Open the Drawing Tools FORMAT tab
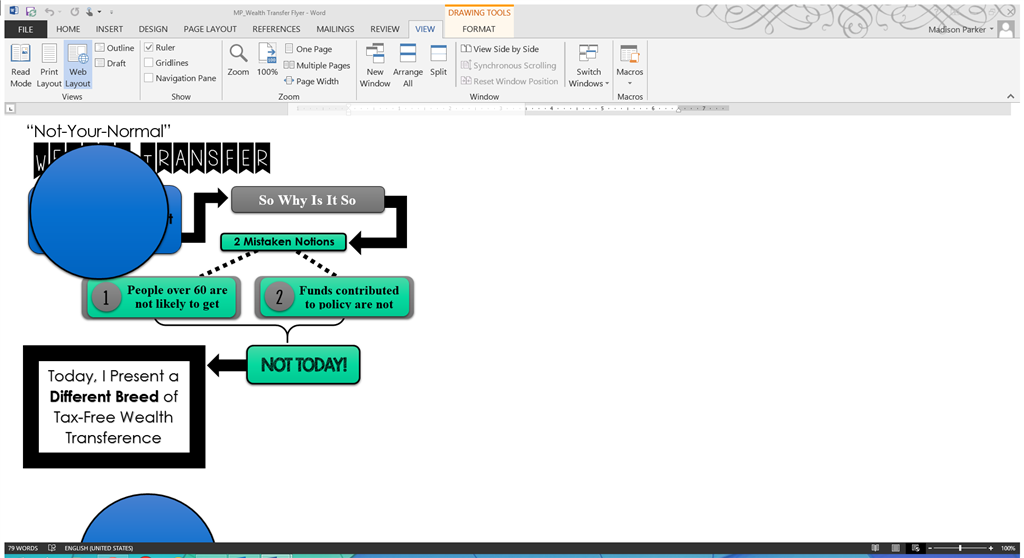Viewport: 1024px width, 558px height. pos(479,29)
